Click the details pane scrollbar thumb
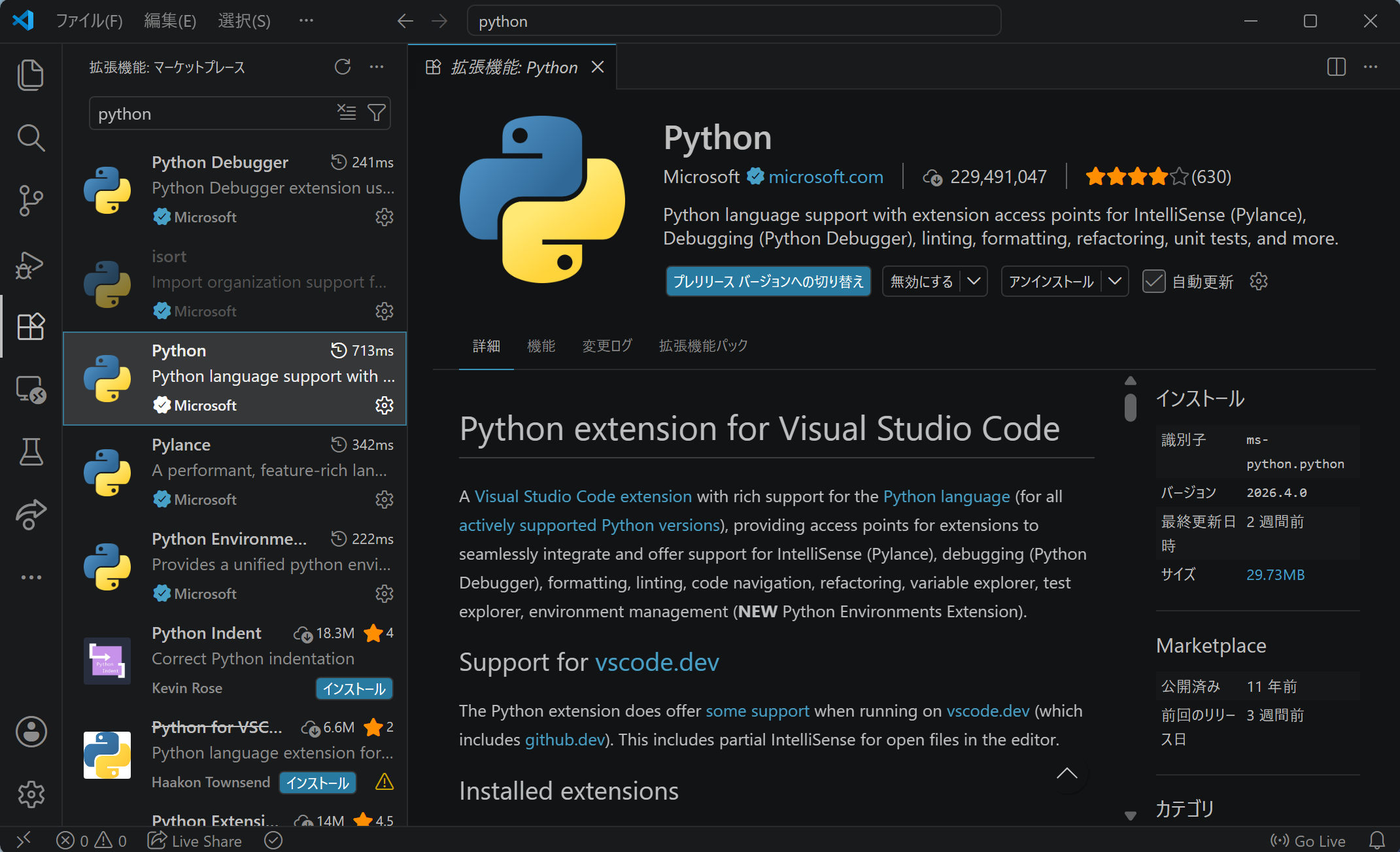Viewport: 1400px width, 852px height. [x=1131, y=407]
